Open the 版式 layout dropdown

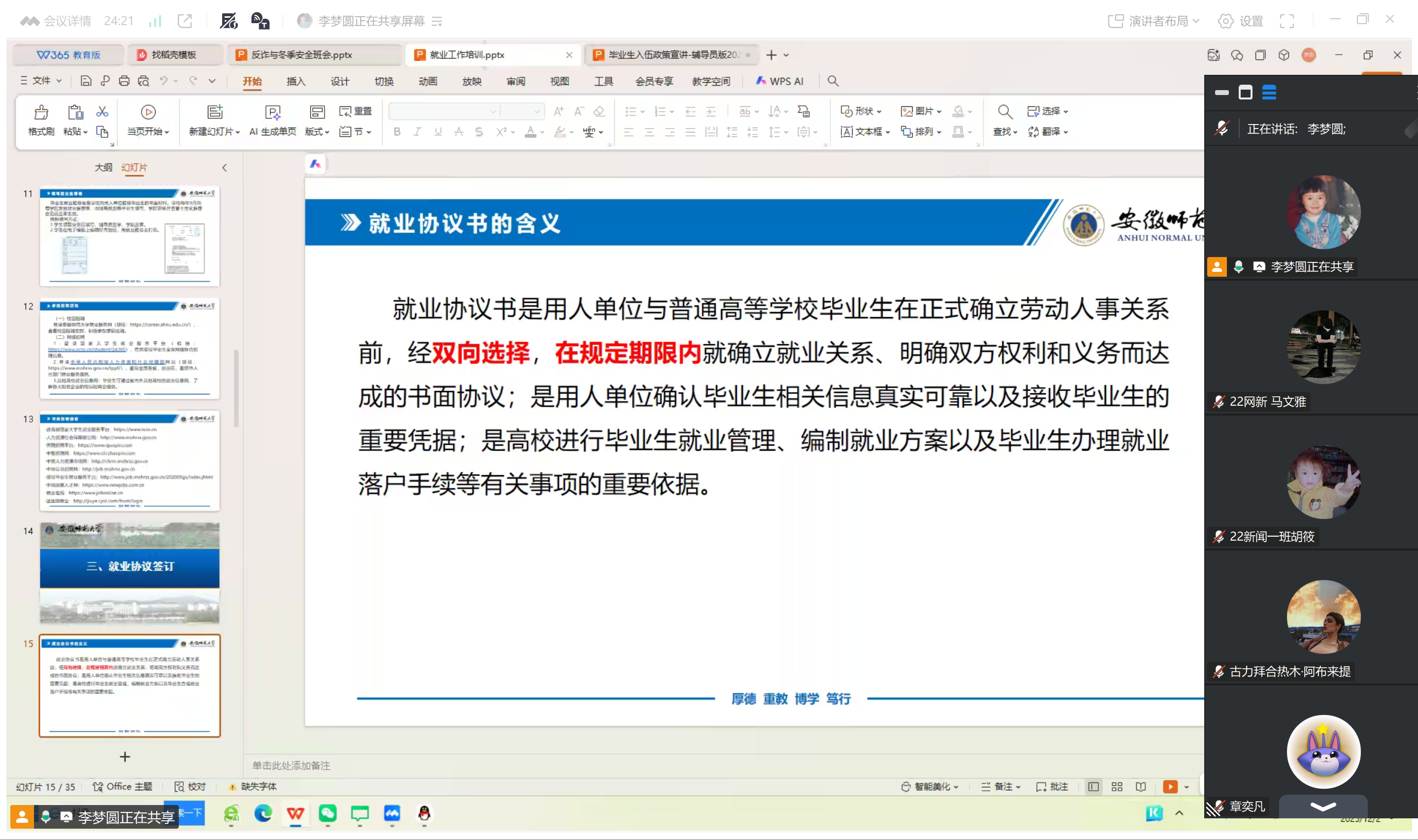click(317, 132)
